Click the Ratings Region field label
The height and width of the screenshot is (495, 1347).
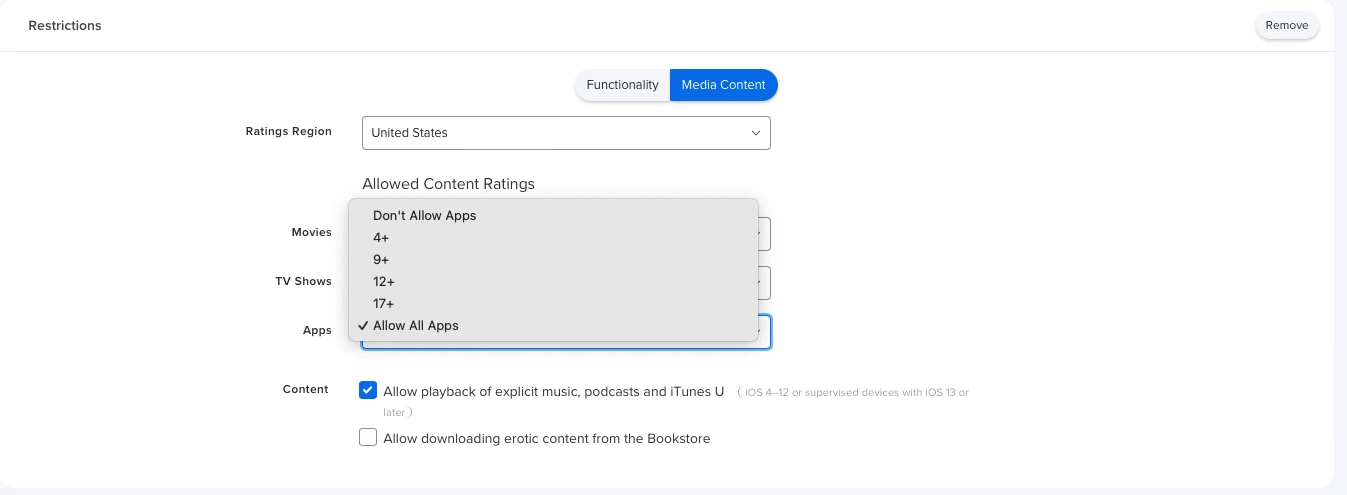pyautogui.click(x=289, y=132)
